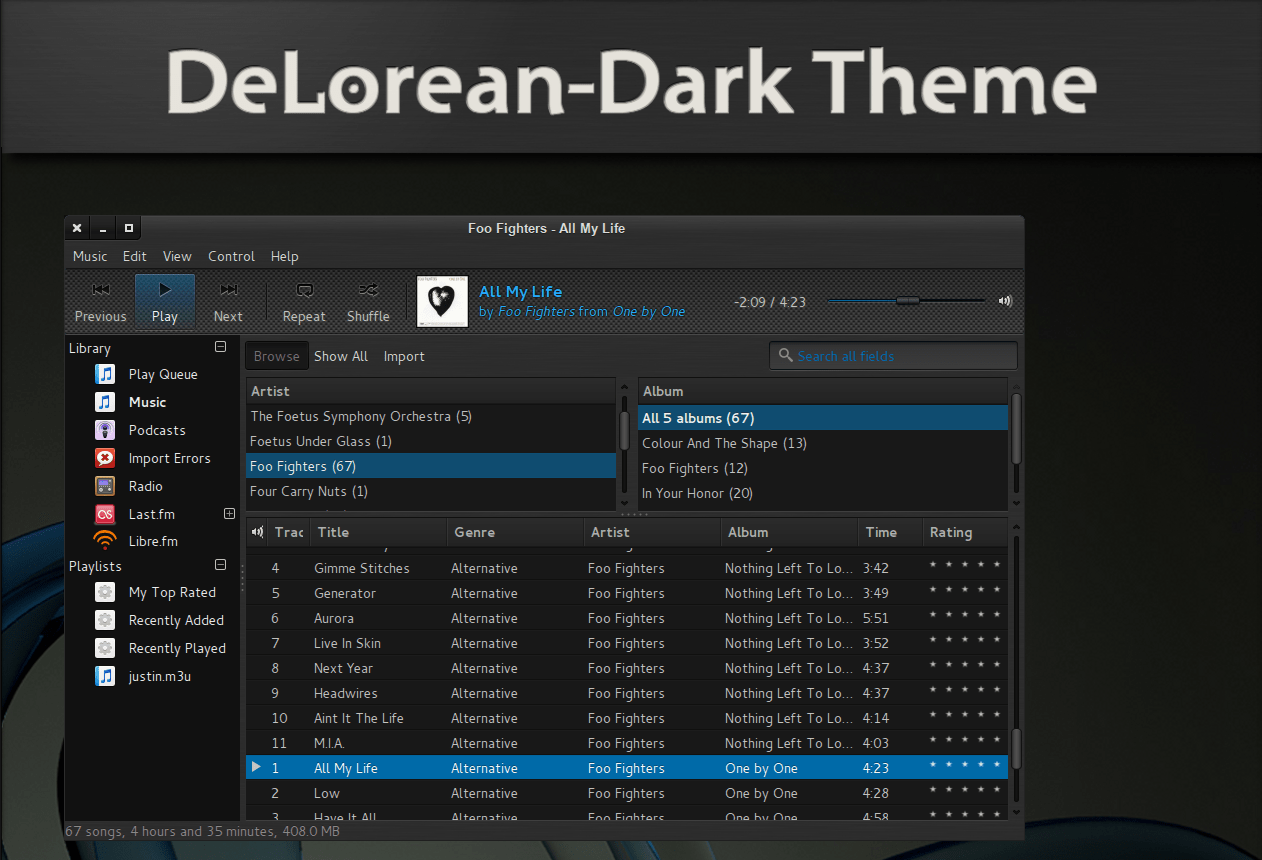
Task: Open the Control menu
Action: point(231,256)
